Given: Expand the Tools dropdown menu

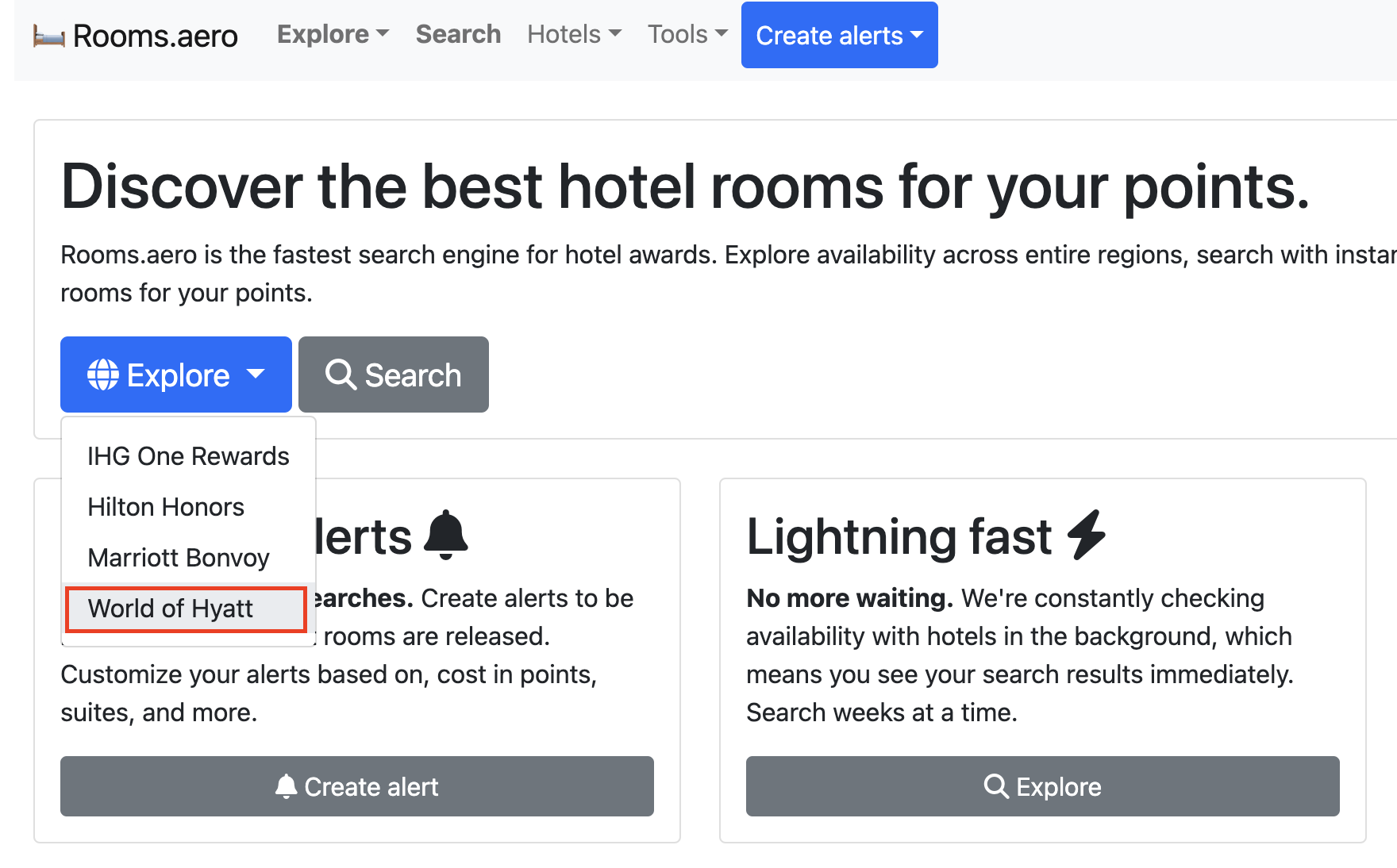Looking at the screenshot, I should click(x=687, y=34).
